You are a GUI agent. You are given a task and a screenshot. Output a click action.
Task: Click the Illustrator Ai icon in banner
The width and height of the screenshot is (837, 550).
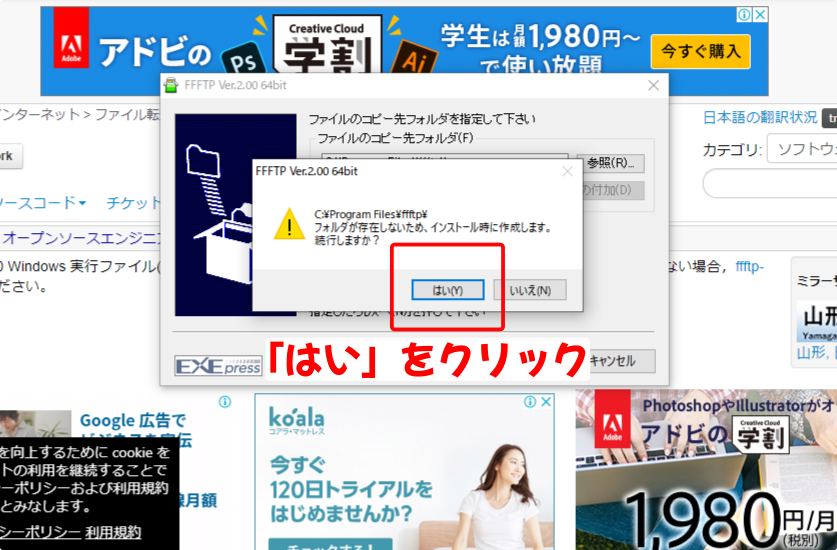click(x=414, y=58)
